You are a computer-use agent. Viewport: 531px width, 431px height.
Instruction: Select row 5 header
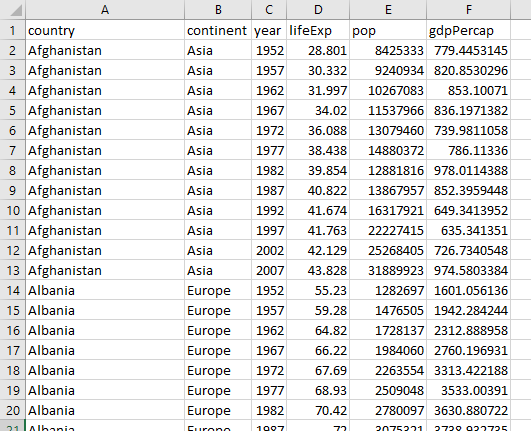point(13,110)
